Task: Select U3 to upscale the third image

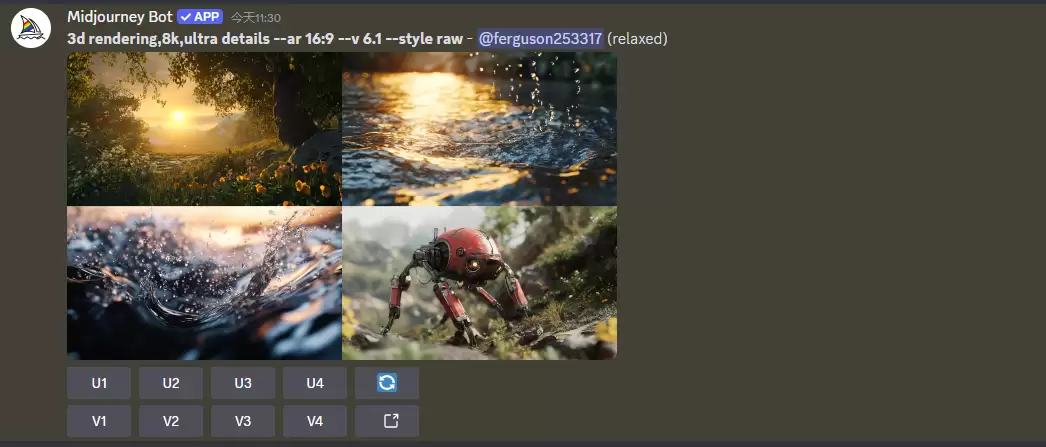Action: pos(243,383)
